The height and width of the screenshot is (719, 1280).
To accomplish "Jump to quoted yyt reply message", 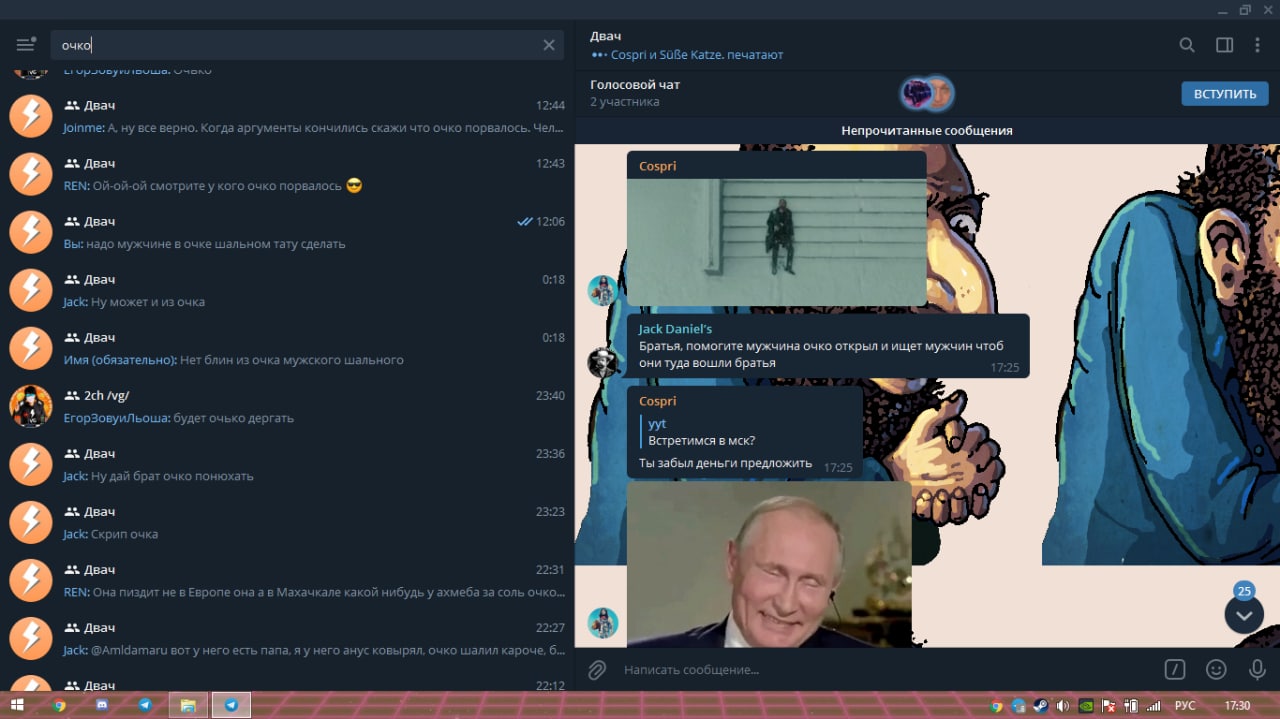I will click(x=746, y=432).
